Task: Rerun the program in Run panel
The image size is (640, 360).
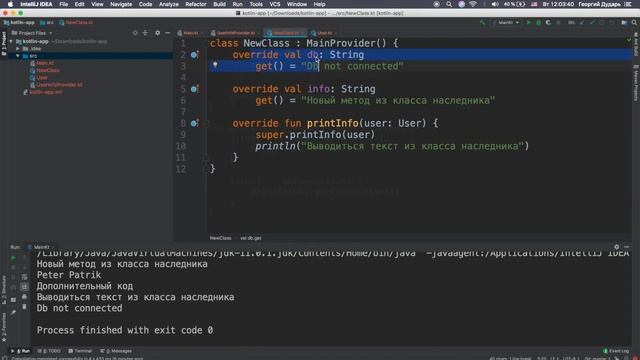Action: click(13, 258)
